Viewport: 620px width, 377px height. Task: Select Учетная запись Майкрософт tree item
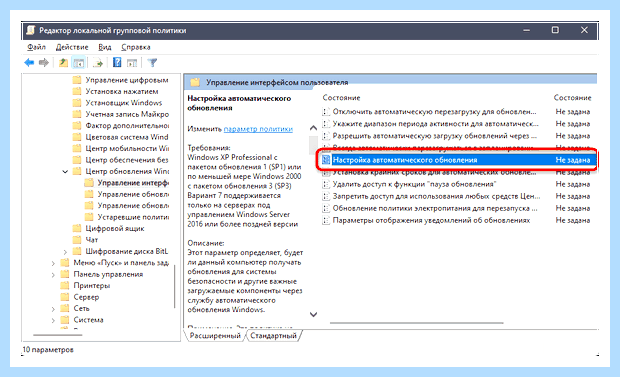[127, 114]
